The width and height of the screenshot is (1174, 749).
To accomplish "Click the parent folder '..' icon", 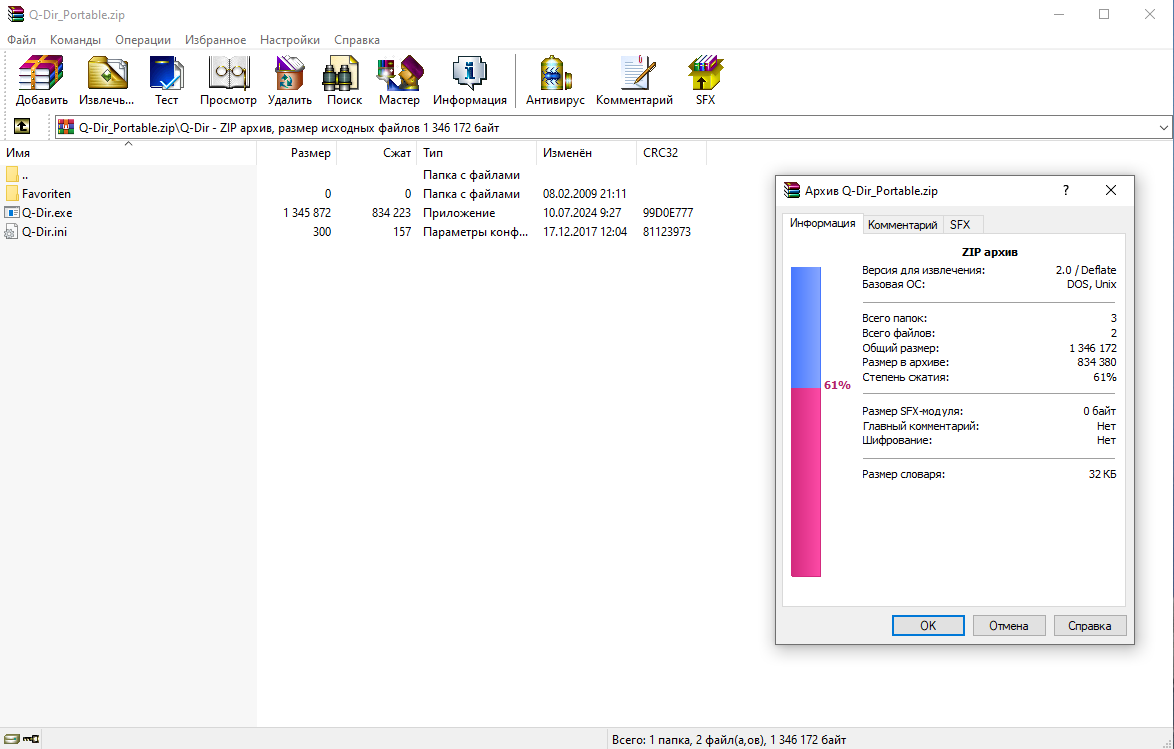I will click(x=12, y=175).
